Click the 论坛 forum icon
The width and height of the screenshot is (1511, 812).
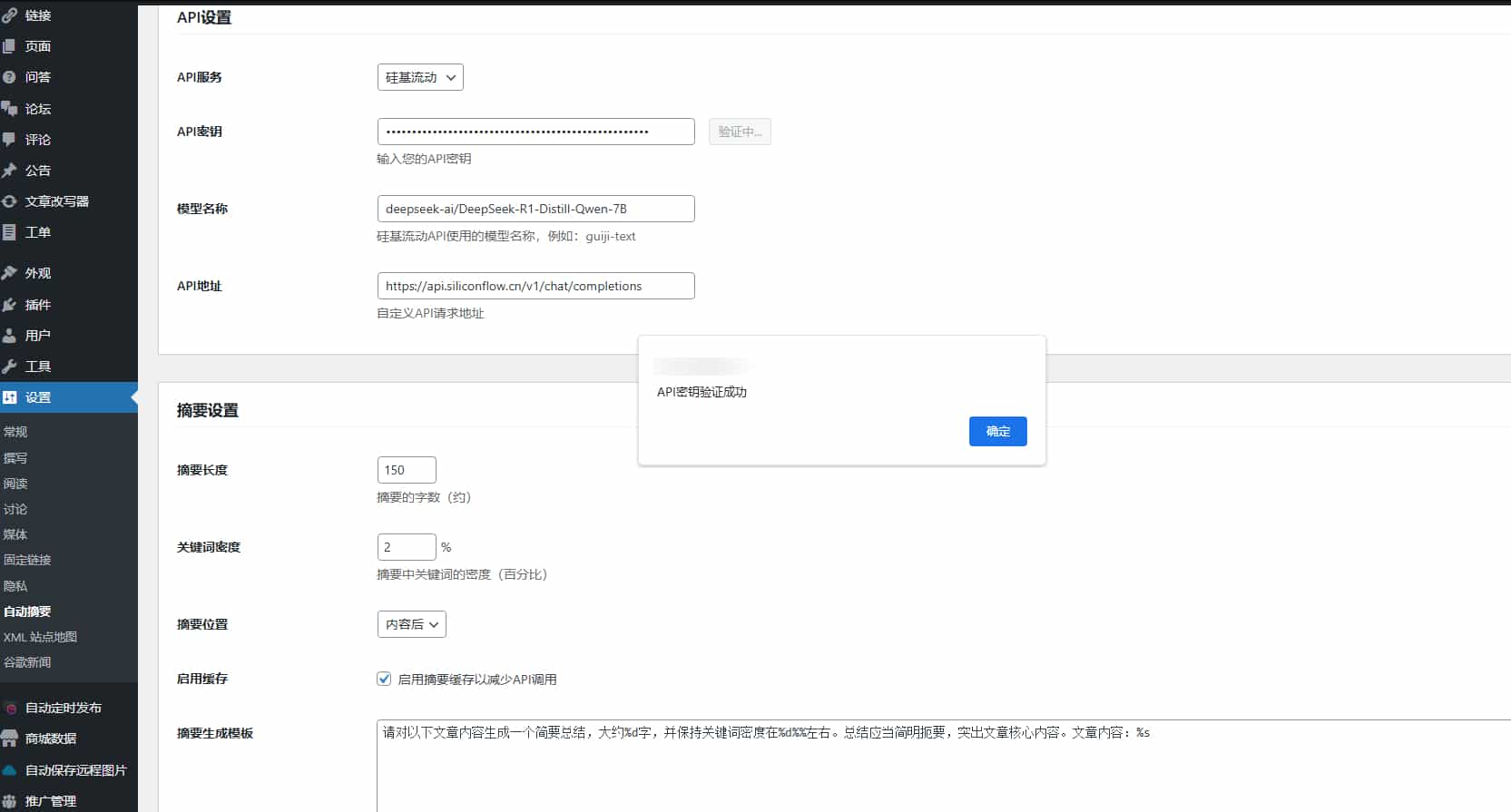10,109
